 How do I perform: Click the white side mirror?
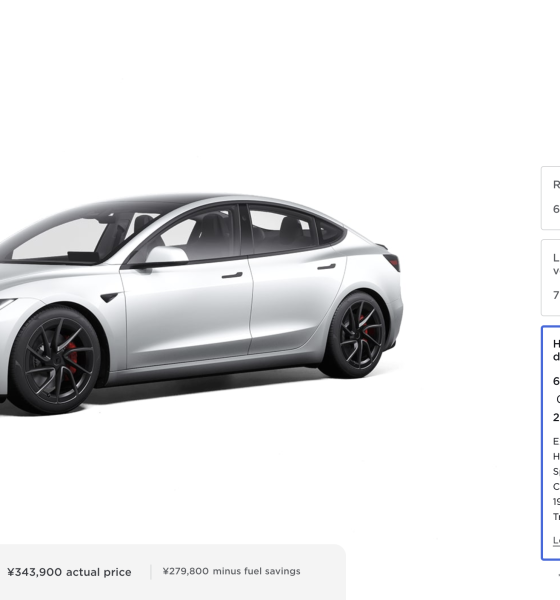167,255
